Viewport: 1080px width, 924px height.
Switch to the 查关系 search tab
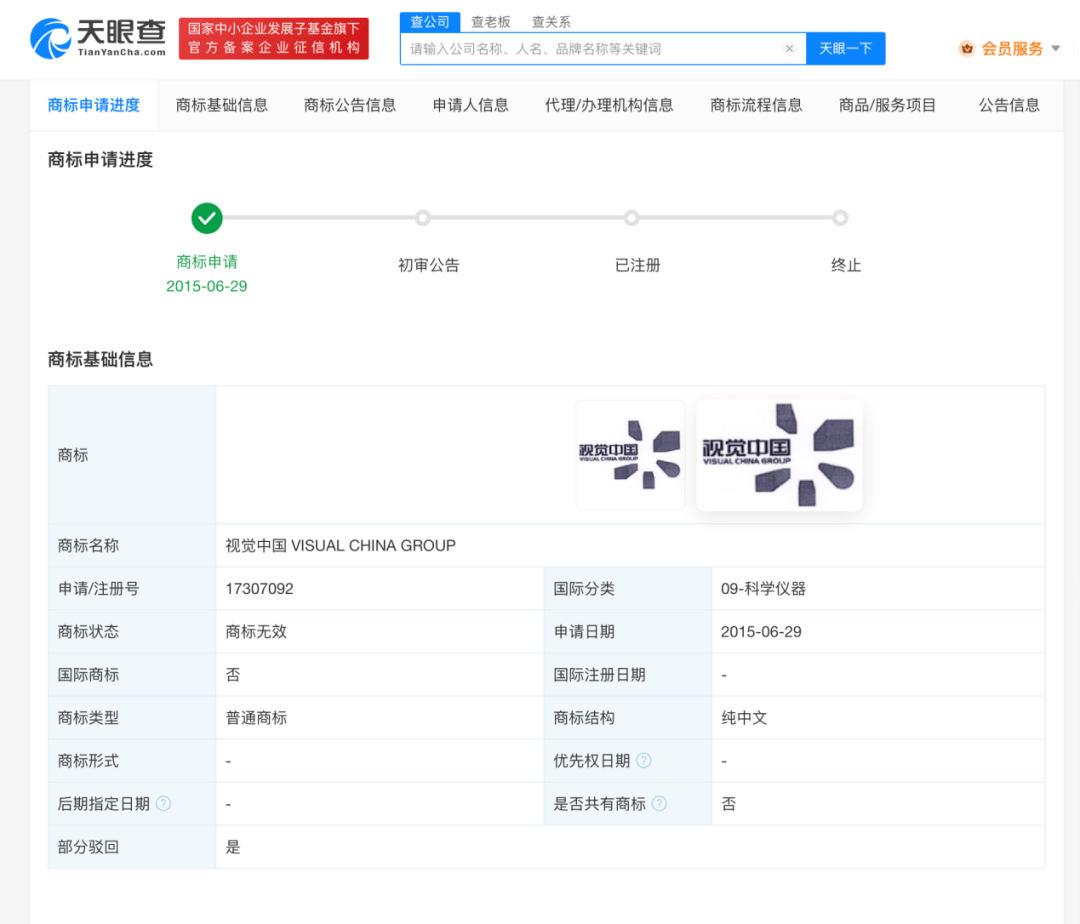(551, 22)
